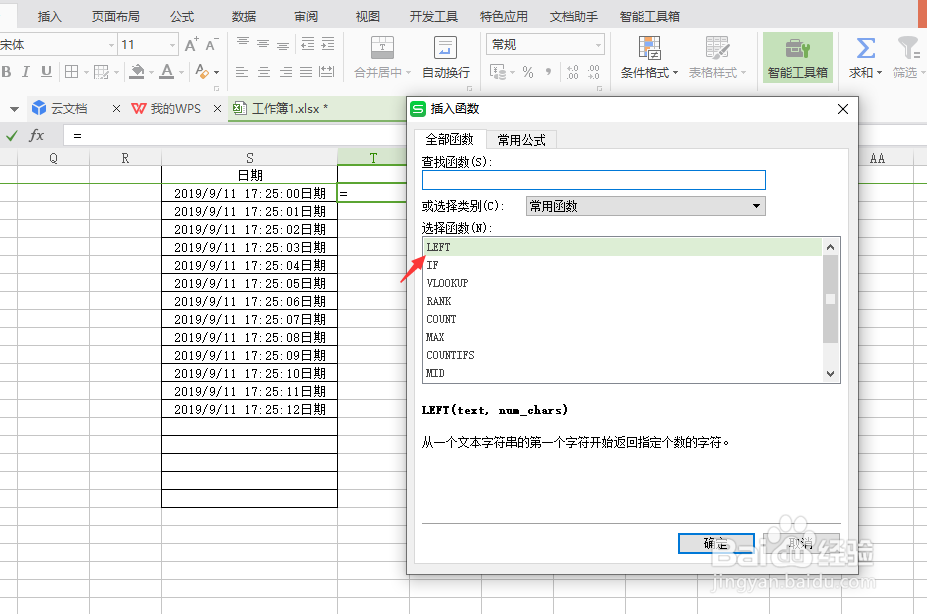
Task: Click the formula bar input
Action: coord(235,136)
